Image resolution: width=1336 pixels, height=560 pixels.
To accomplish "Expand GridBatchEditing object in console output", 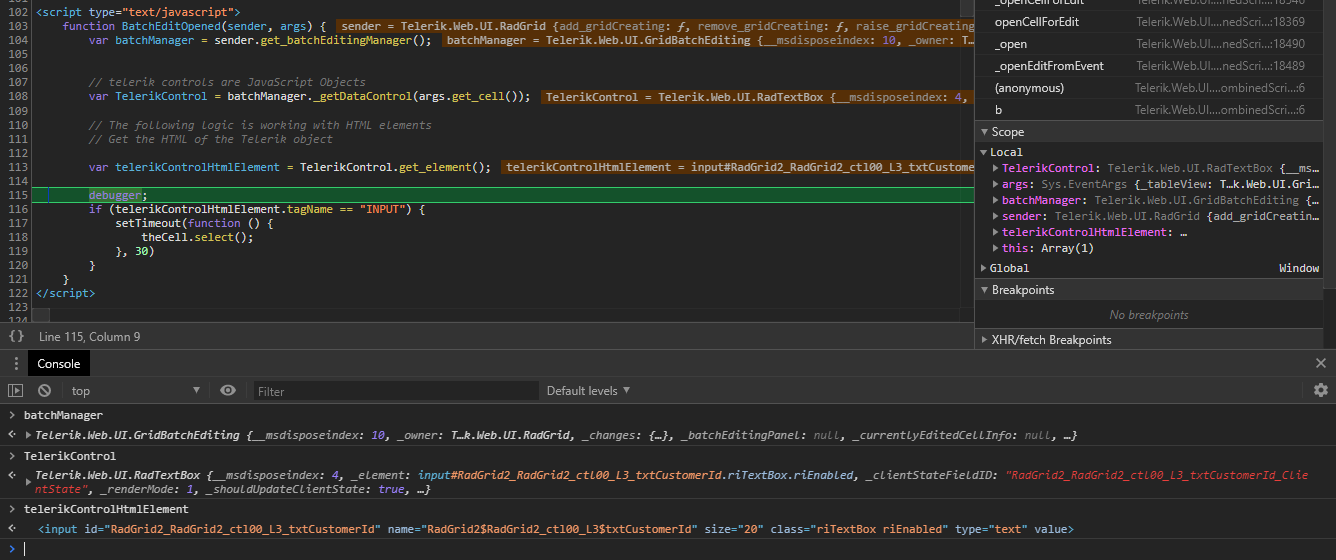I will [x=29, y=435].
